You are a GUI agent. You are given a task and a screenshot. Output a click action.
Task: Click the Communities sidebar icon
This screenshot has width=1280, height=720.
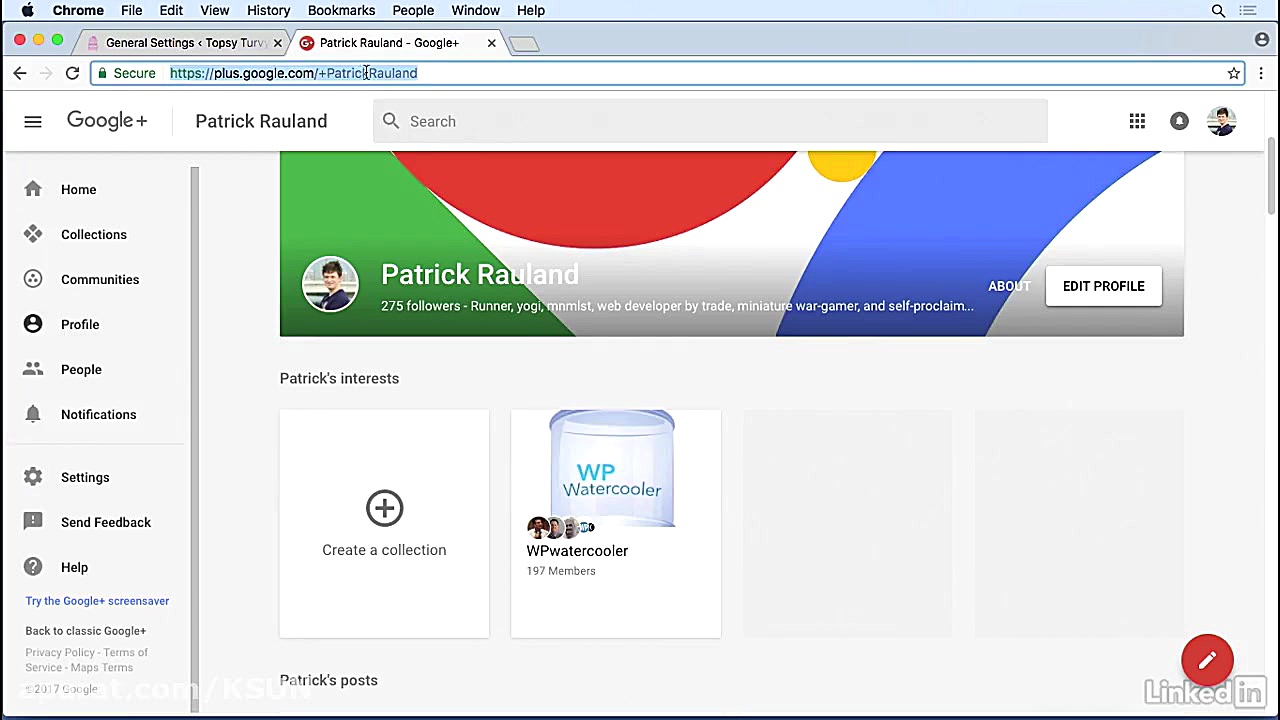[x=33, y=279]
